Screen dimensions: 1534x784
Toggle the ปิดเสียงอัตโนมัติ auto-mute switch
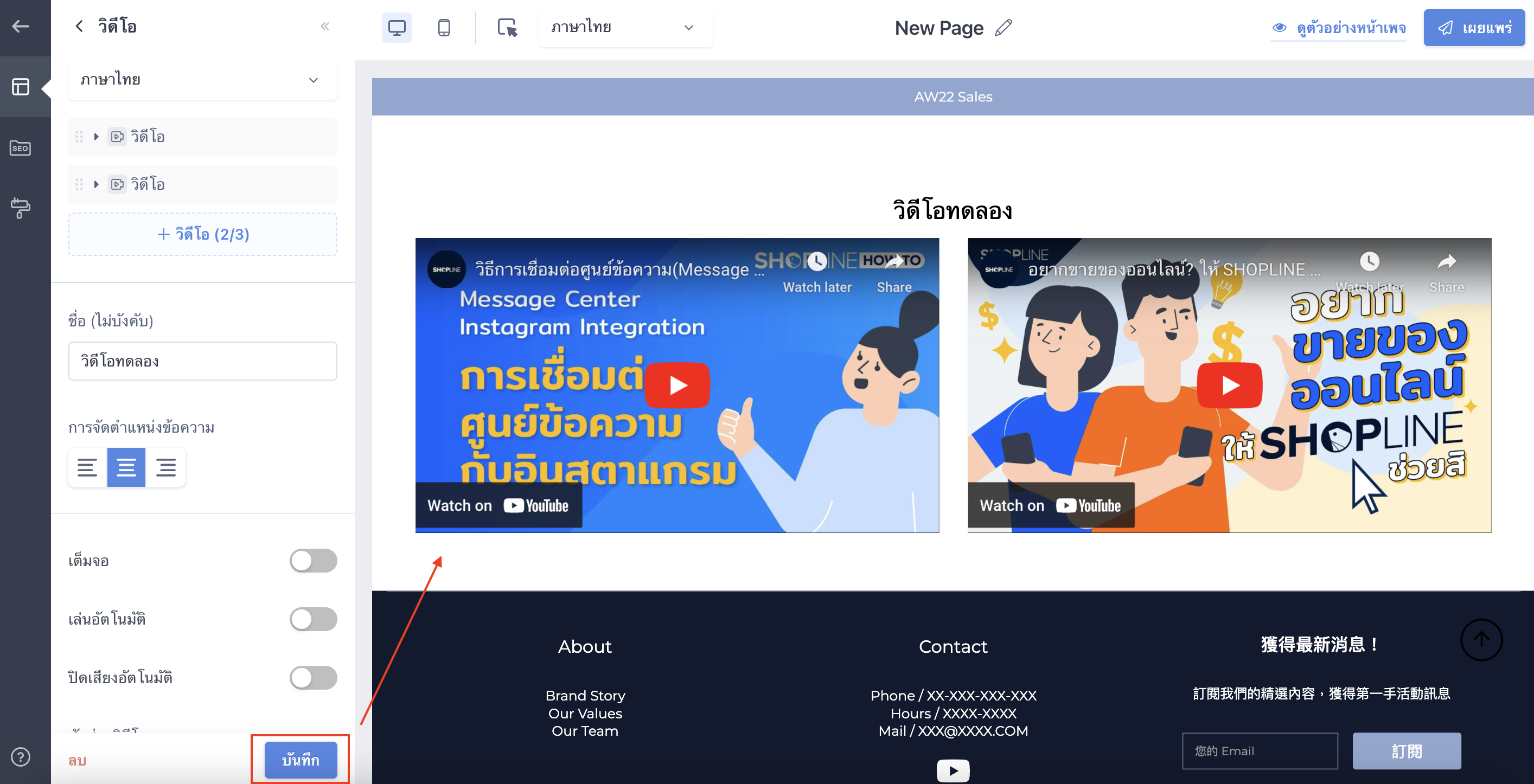313,677
